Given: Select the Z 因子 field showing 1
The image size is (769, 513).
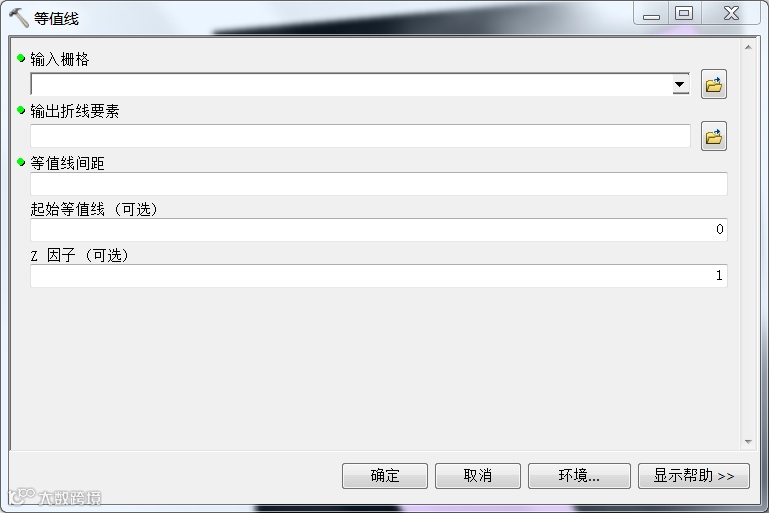Looking at the screenshot, I should 379,276.
